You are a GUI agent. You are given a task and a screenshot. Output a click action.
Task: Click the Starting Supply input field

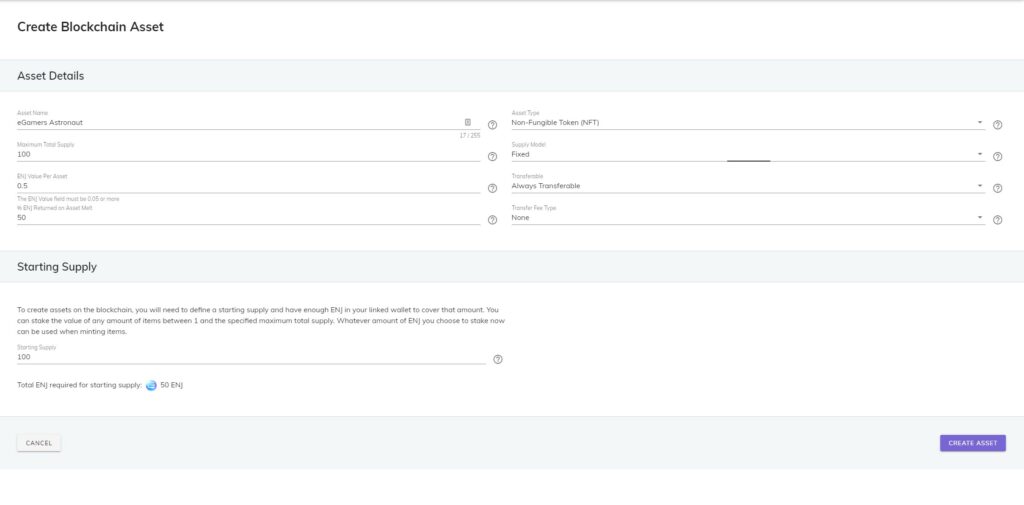[251, 357]
